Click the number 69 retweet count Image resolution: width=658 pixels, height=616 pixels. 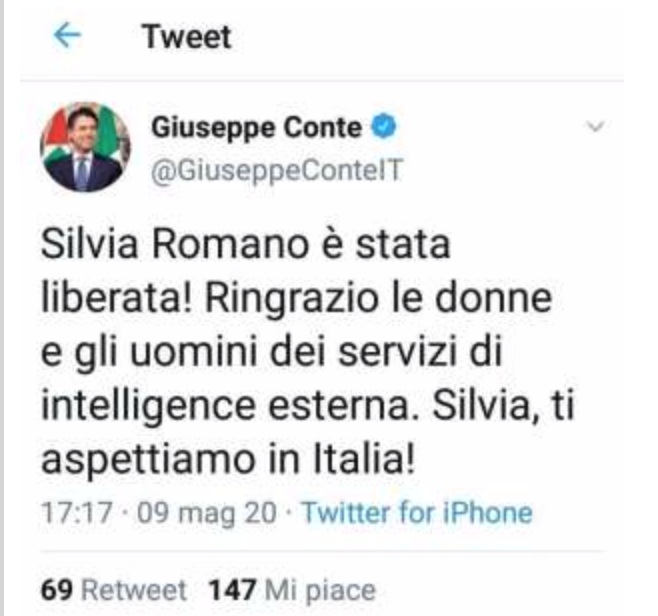point(57,590)
